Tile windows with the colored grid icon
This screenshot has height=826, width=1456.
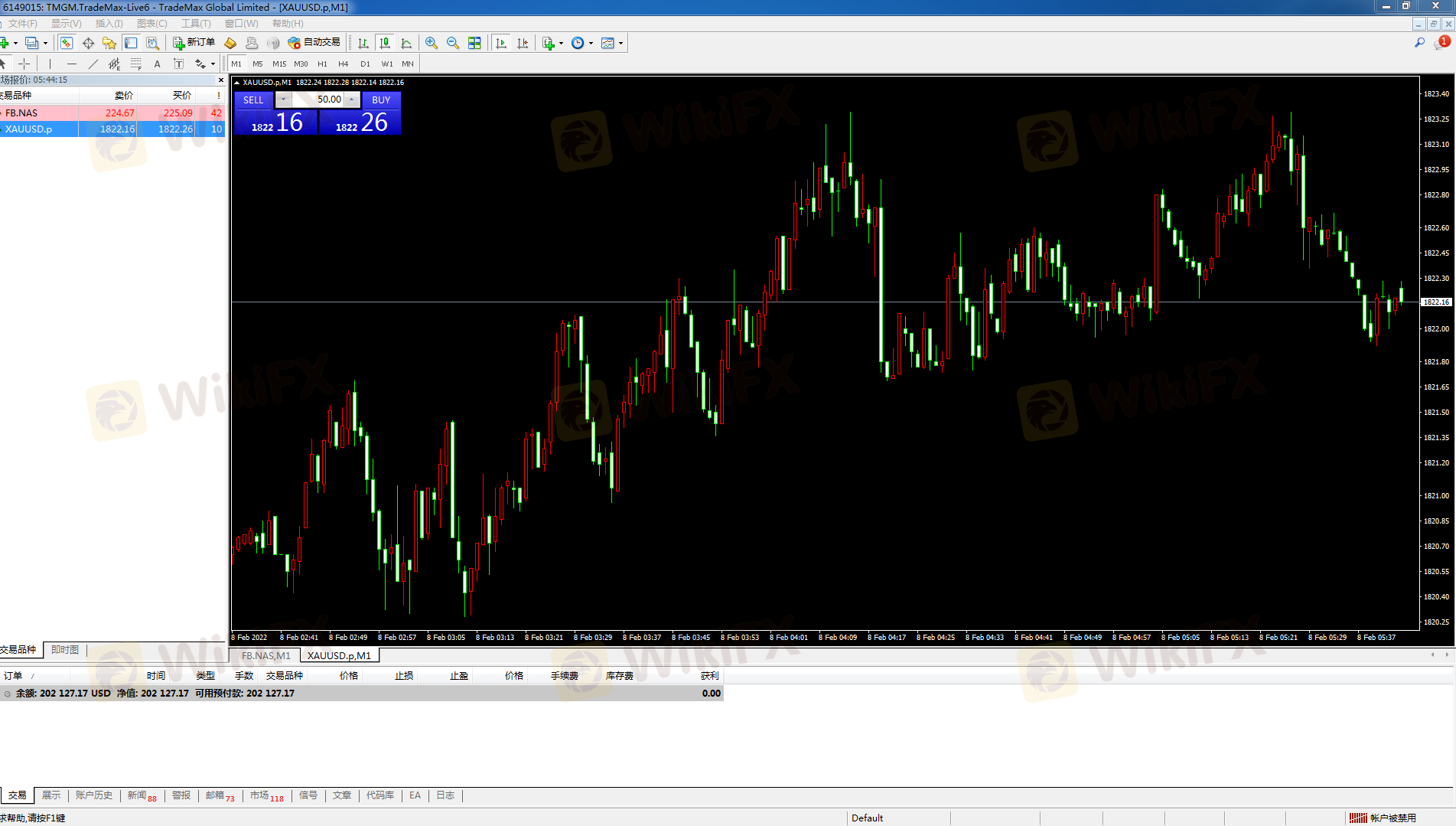[x=474, y=43]
